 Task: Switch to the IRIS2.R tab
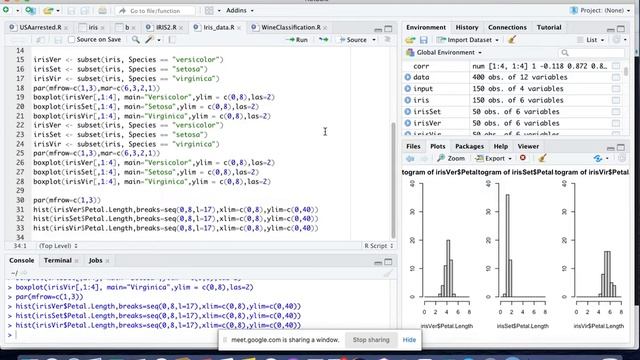click(x=166, y=27)
